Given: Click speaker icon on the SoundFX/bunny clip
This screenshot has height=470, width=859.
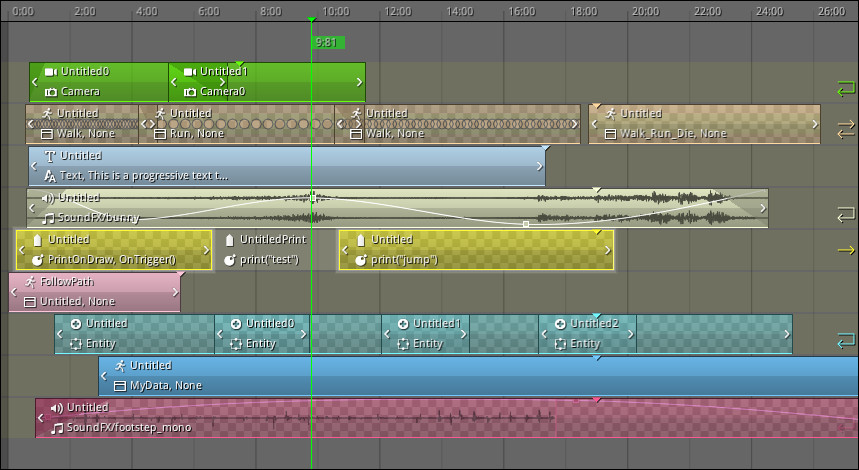Looking at the screenshot, I should tap(48, 198).
